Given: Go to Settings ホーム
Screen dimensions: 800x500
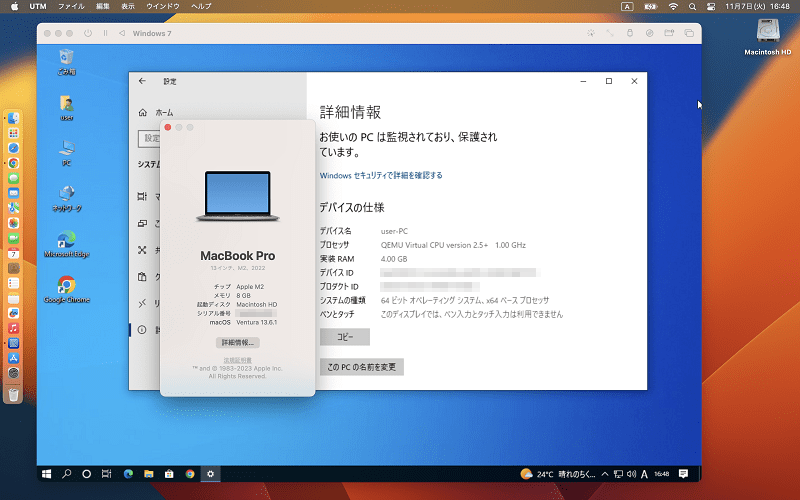Looking at the screenshot, I should point(156,112).
